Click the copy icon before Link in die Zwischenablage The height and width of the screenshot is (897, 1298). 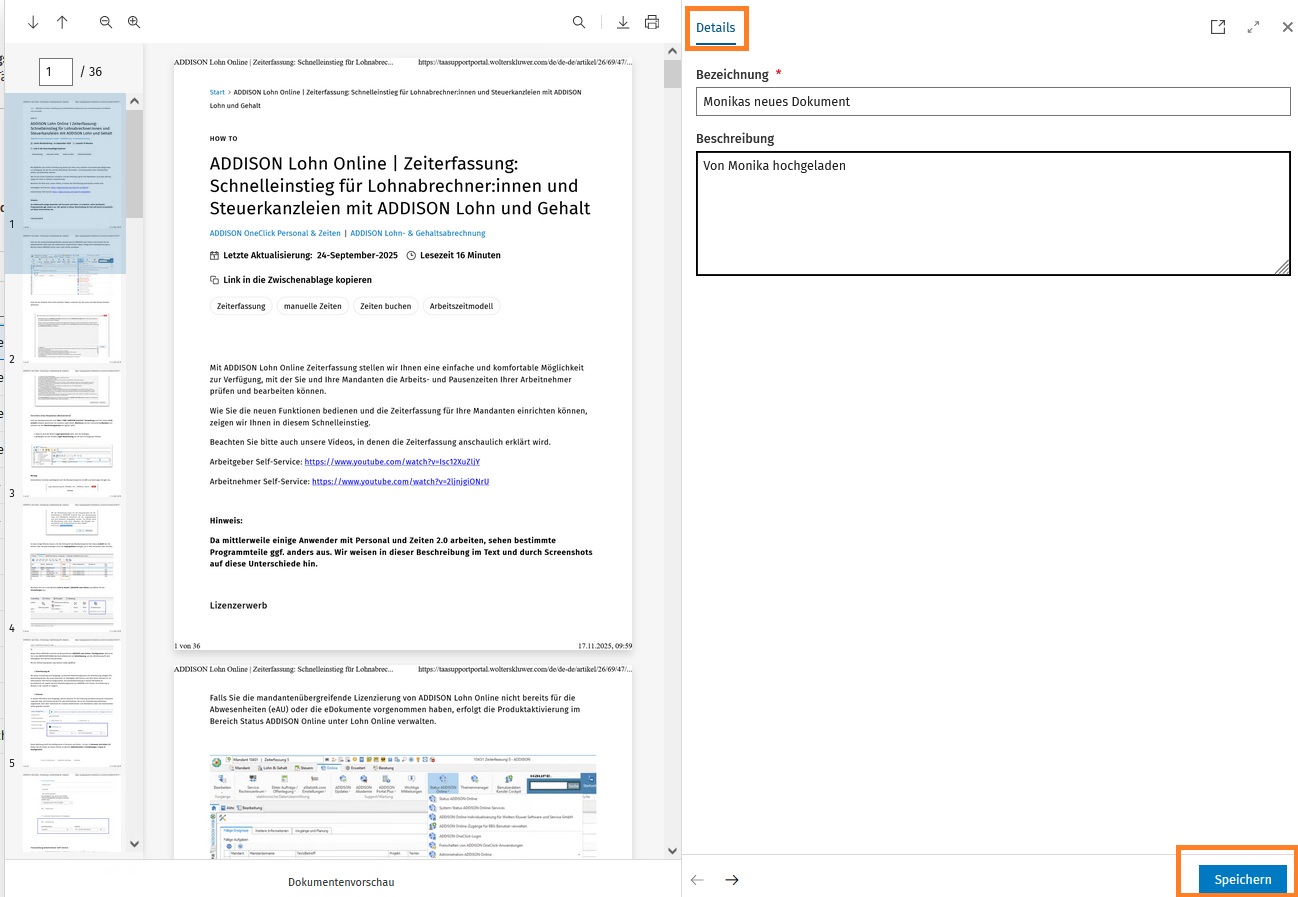coord(214,280)
